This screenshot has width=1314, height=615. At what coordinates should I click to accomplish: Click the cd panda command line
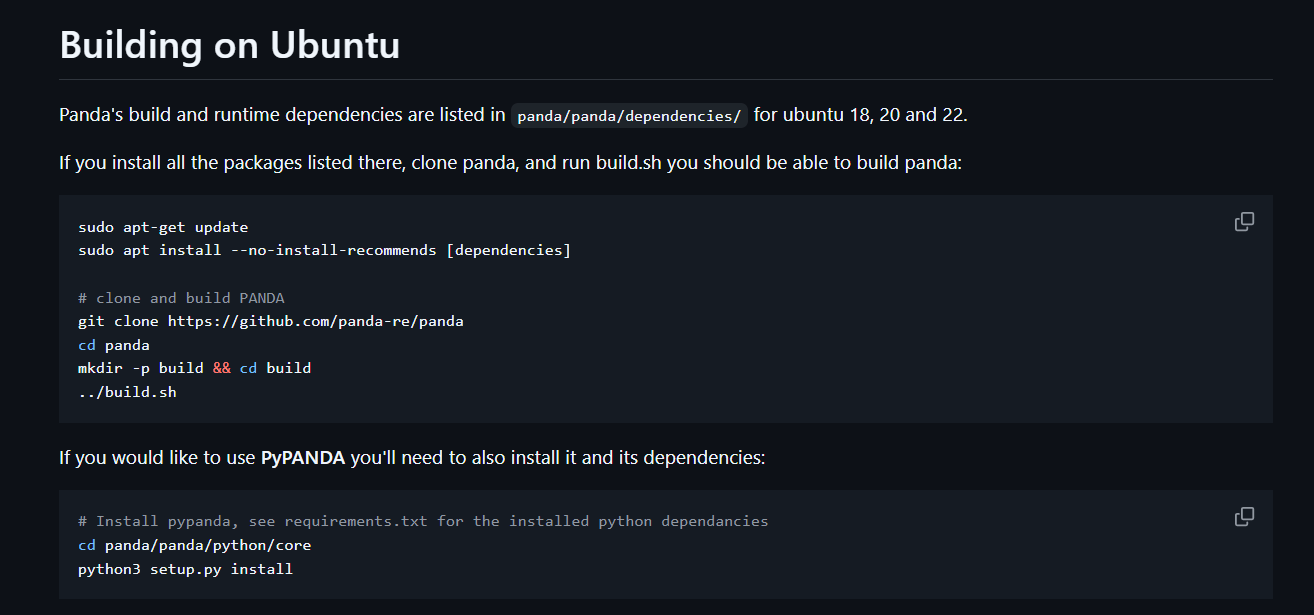pos(114,345)
